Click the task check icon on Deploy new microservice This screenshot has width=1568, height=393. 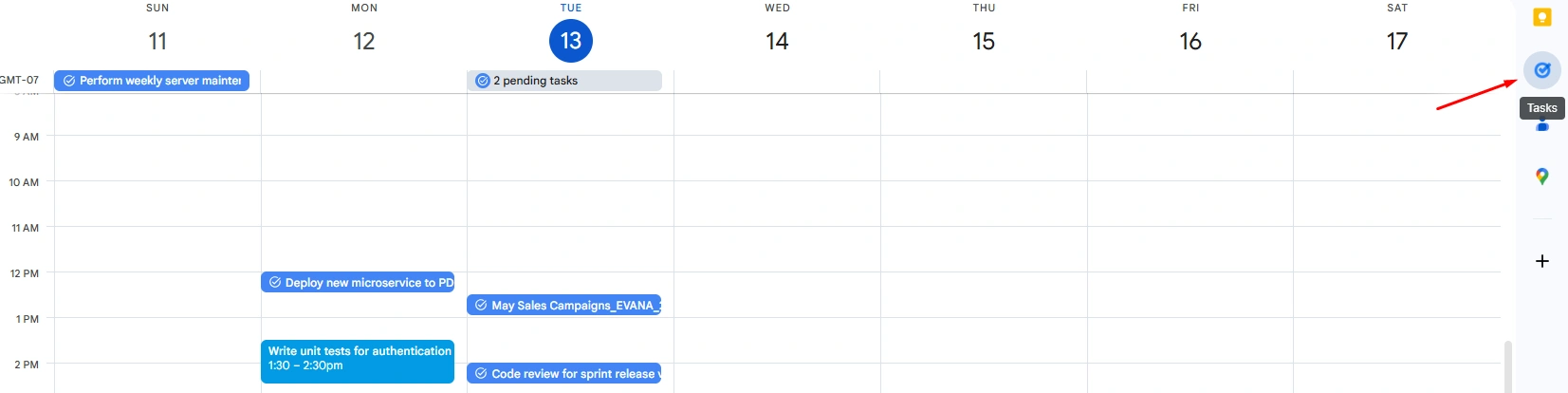pos(275,283)
